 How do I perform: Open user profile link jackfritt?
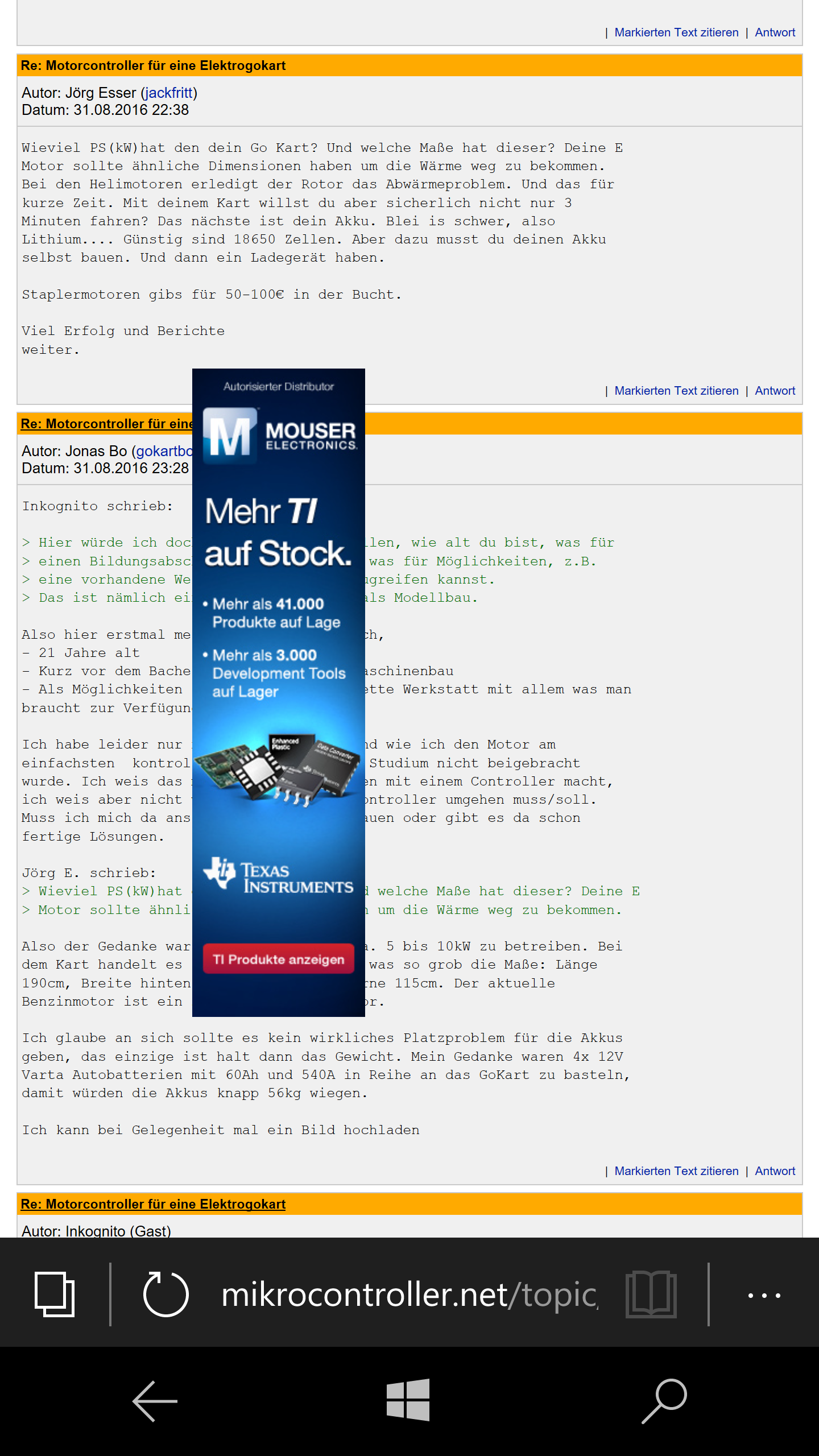point(169,93)
